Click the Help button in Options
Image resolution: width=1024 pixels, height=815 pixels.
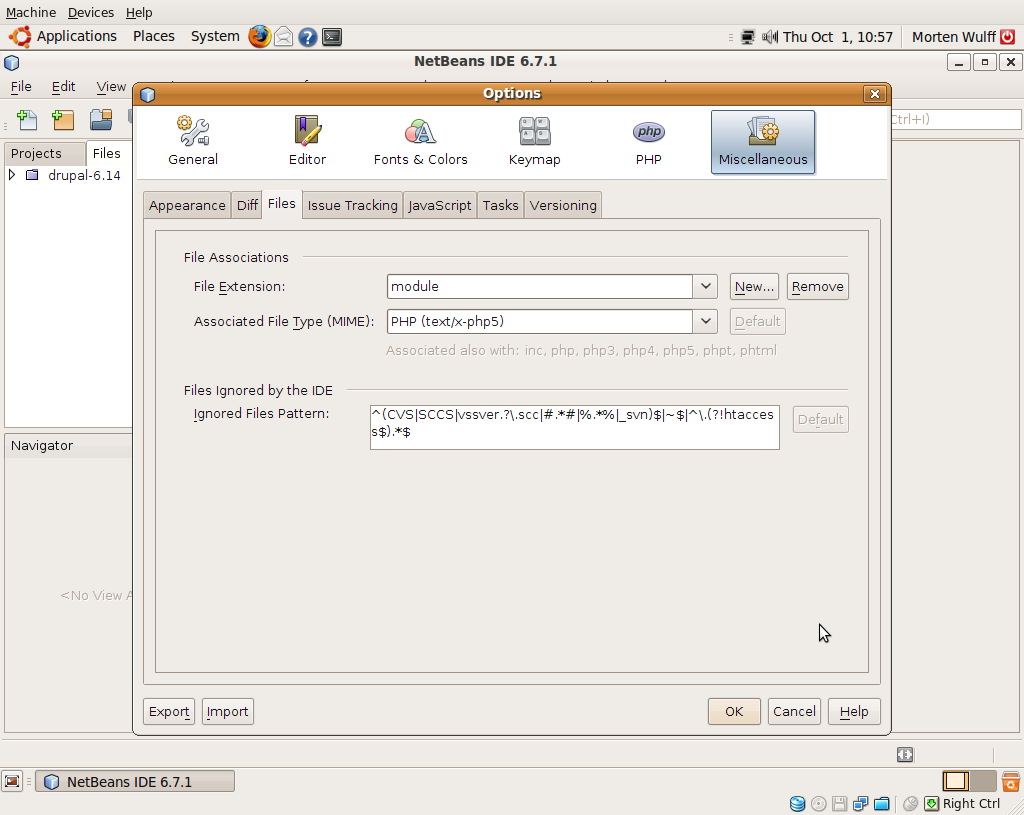pyautogui.click(x=854, y=711)
